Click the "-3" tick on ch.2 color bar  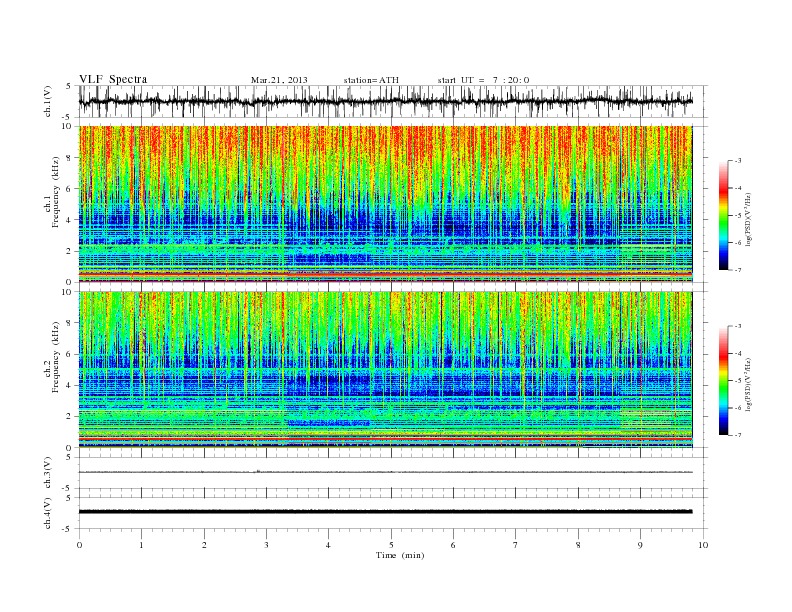click(739, 326)
